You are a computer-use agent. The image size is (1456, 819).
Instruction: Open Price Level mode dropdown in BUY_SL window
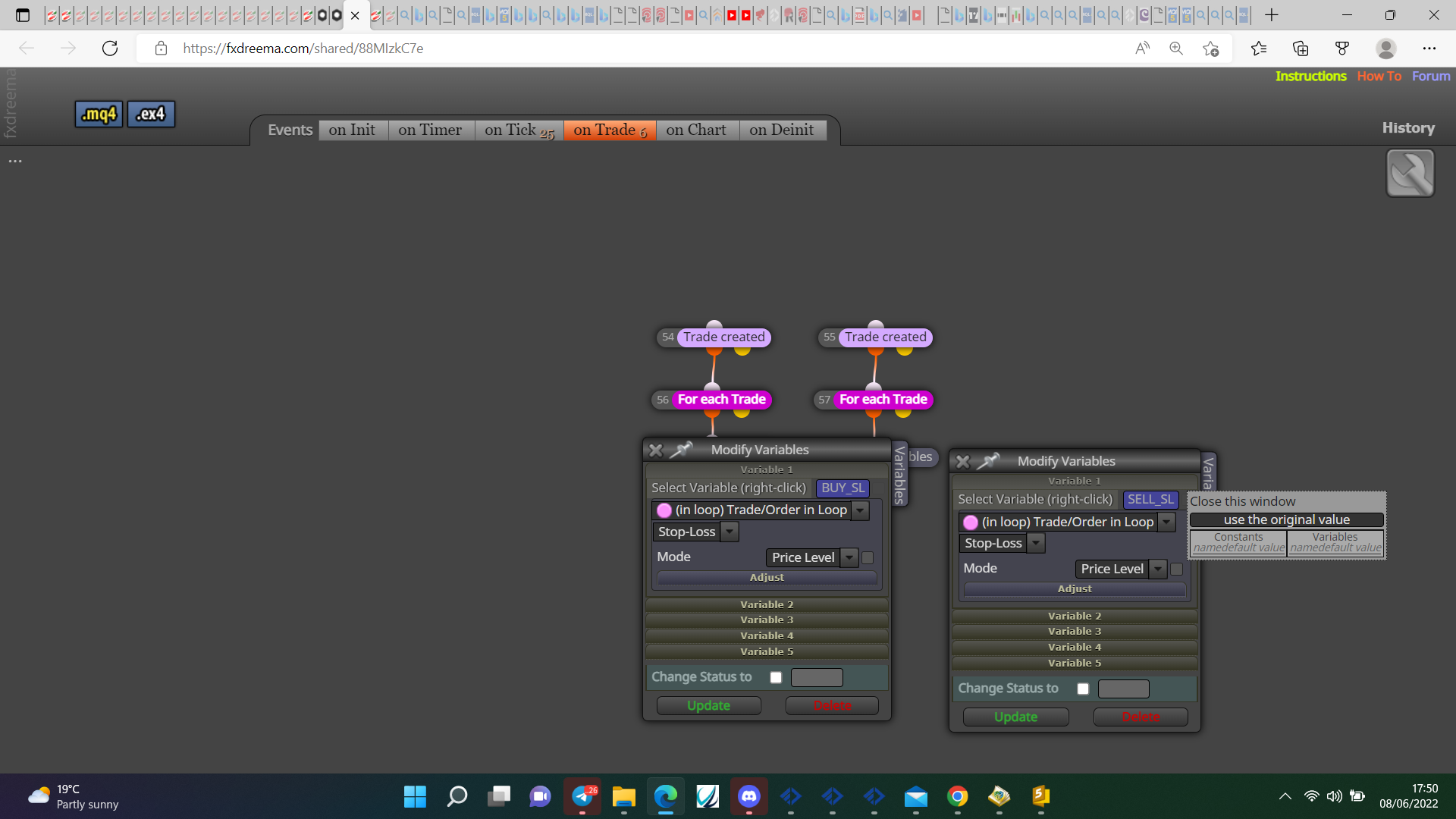[849, 557]
